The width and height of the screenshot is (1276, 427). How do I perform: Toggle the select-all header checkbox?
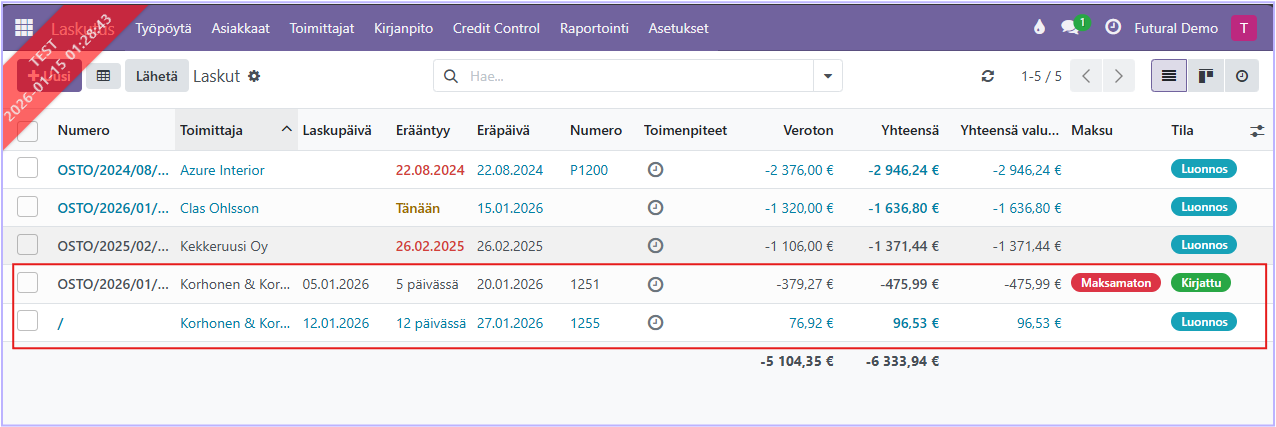tap(28, 131)
